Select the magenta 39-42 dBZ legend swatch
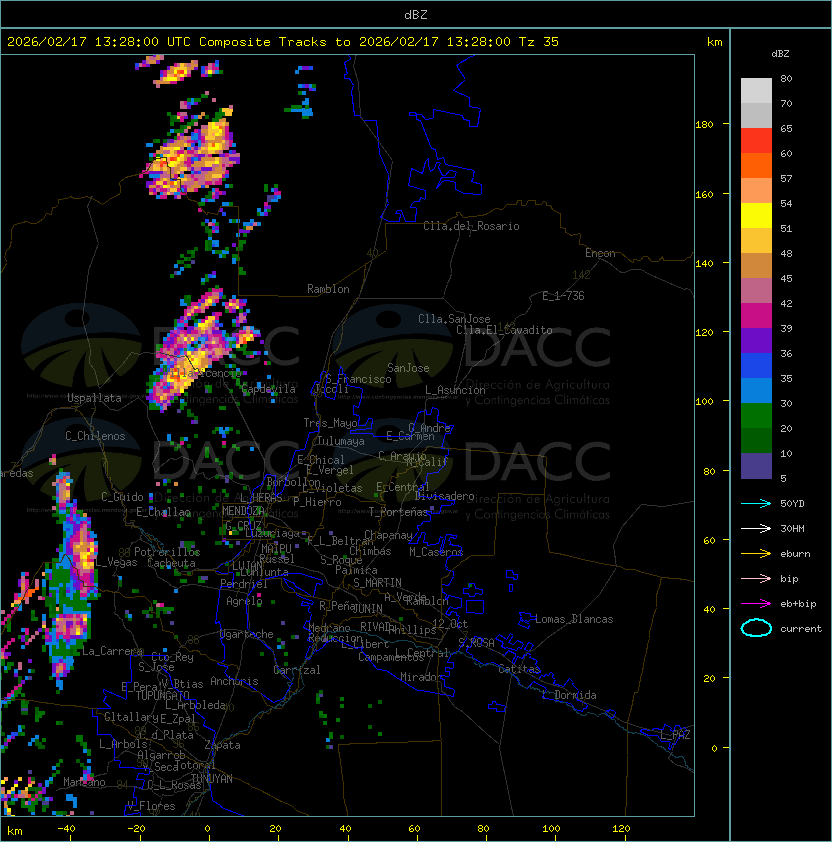832x842 pixels. point(756,316)
